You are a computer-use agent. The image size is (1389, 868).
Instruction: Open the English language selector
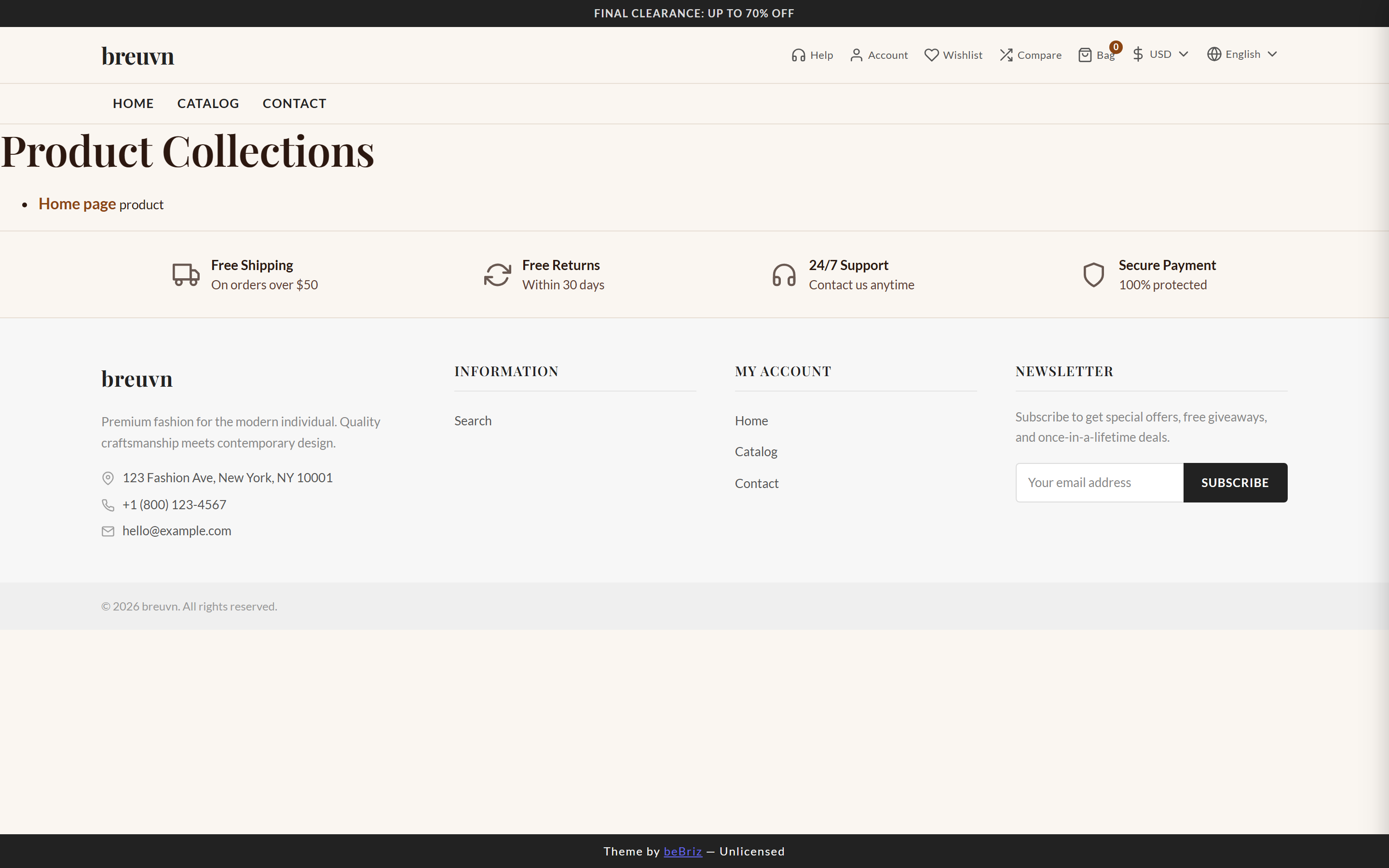pos(1243,54)
